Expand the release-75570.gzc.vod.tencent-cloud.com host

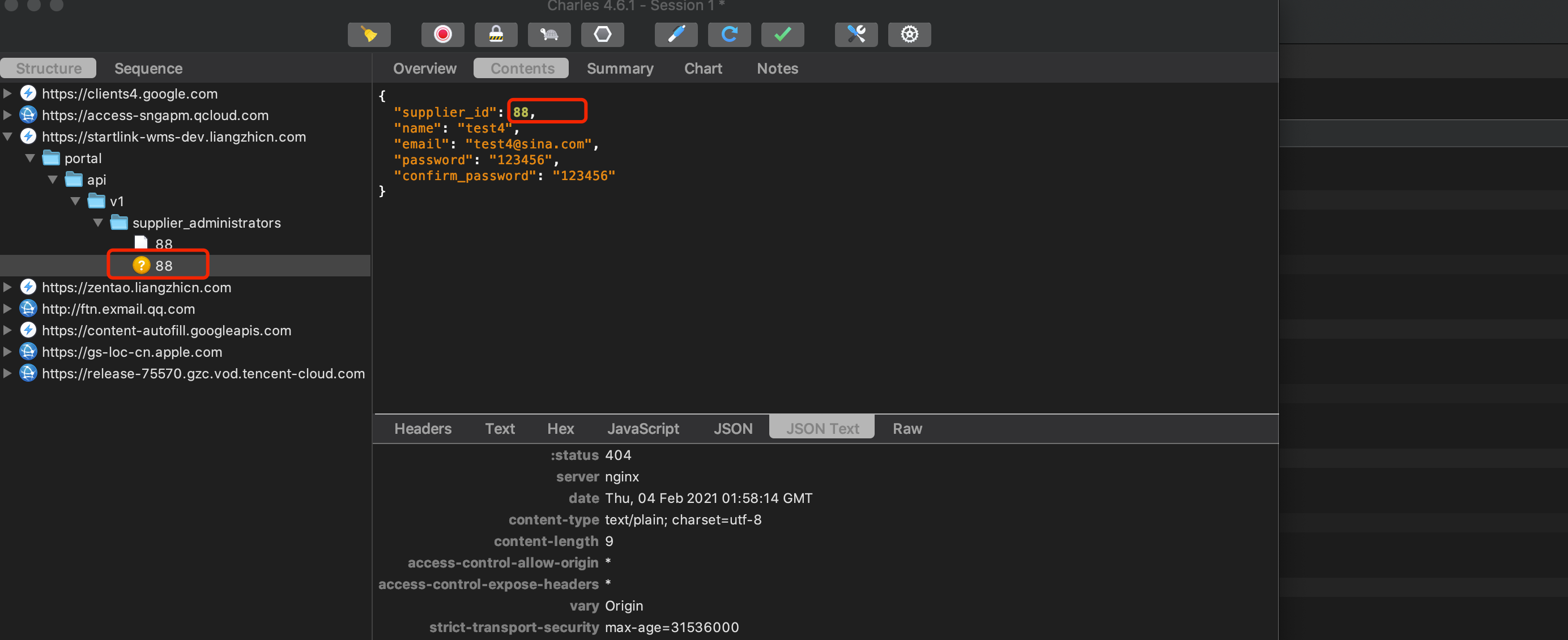[7, 373]
